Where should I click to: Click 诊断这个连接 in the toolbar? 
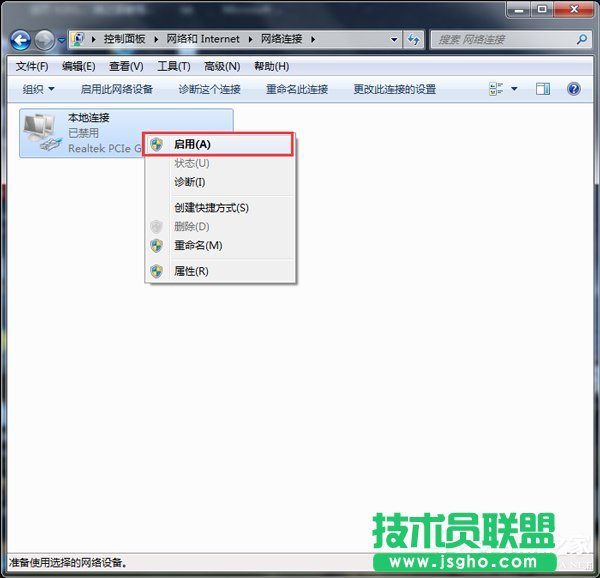tap(209, 90)
